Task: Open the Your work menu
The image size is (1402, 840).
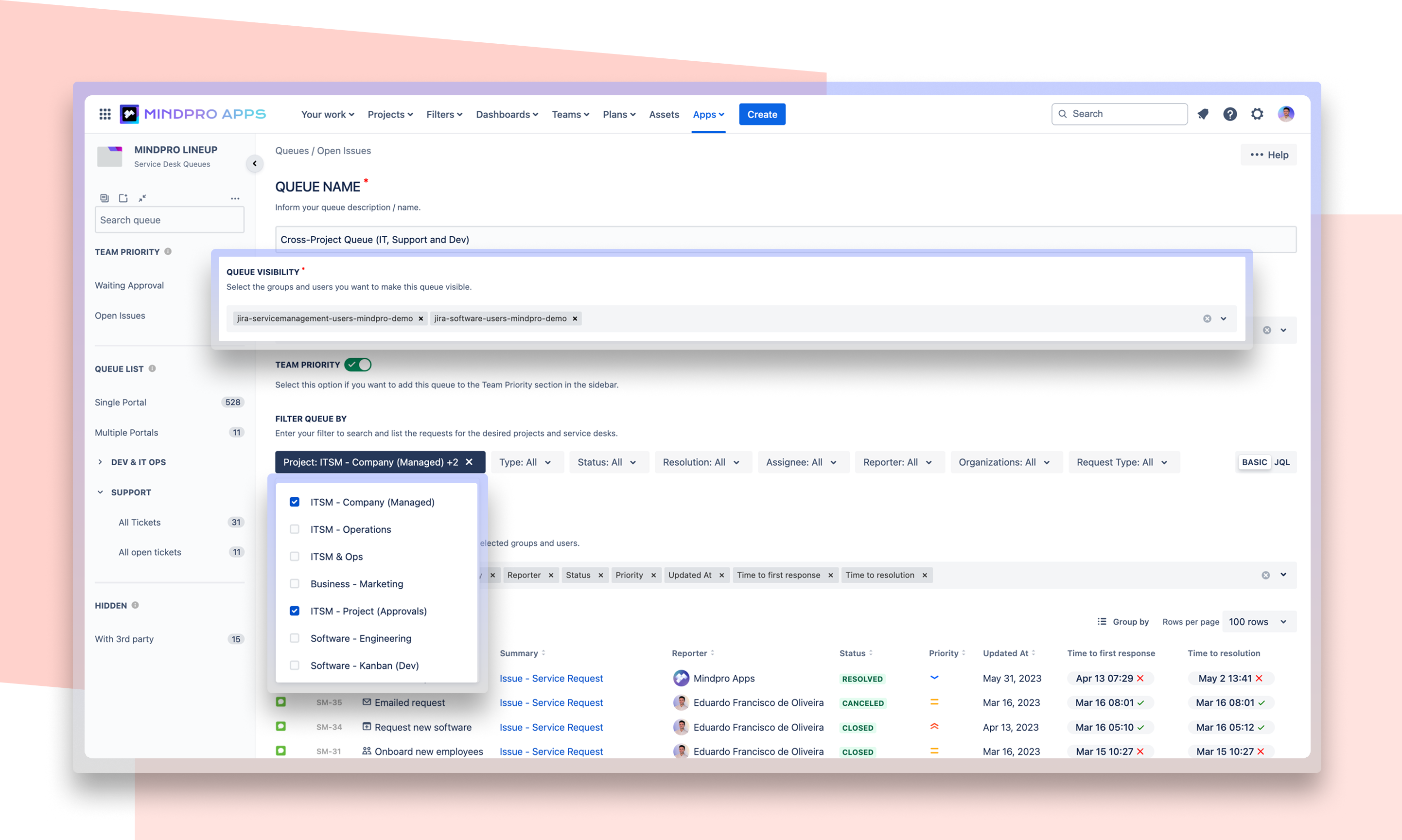Action: [x=328, y=114]
